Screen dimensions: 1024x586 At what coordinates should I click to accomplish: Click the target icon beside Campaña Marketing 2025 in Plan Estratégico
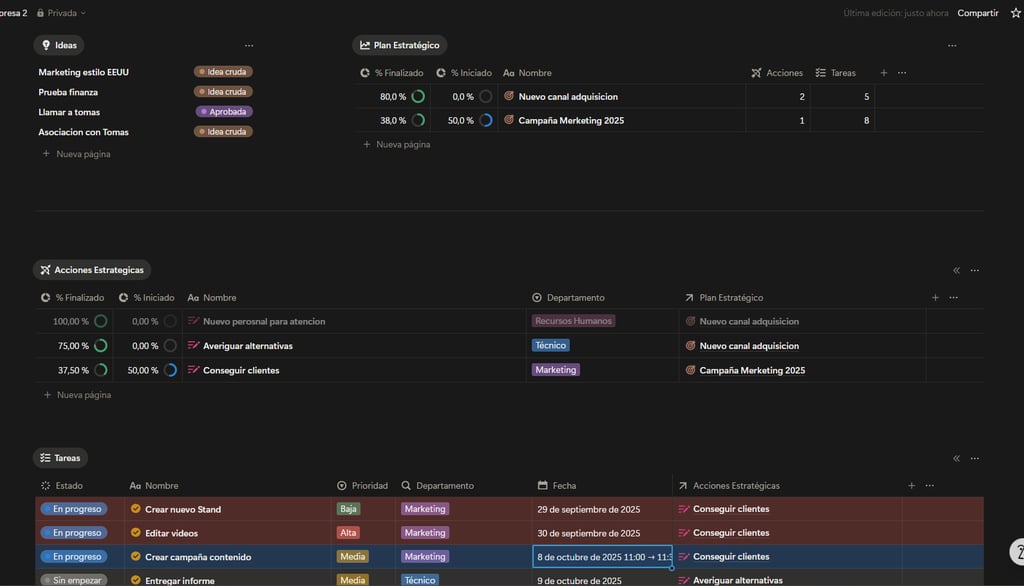[x=509, y=120]
